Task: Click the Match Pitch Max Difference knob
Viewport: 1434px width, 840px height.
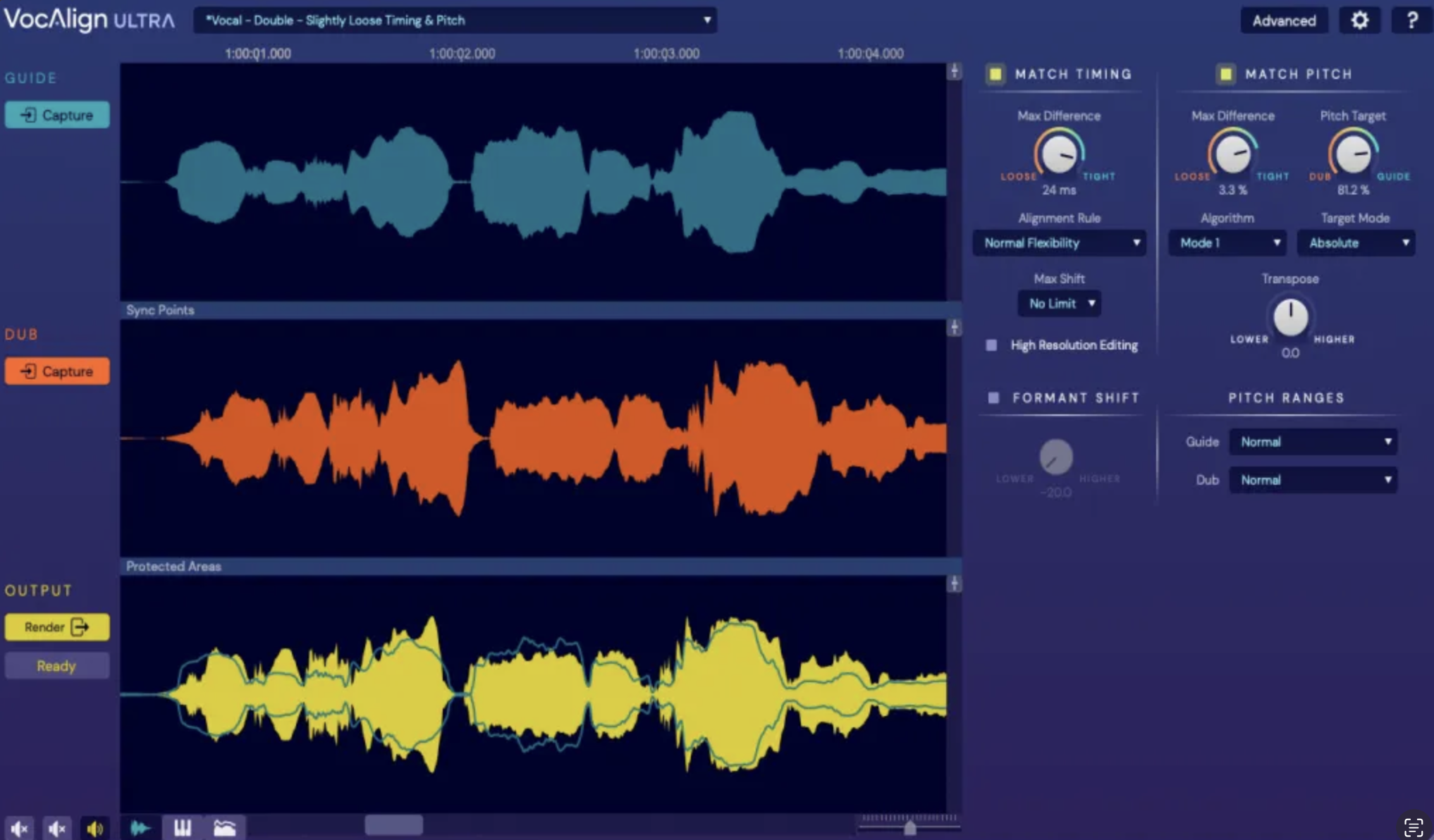Action: [x=1232, y=154]
